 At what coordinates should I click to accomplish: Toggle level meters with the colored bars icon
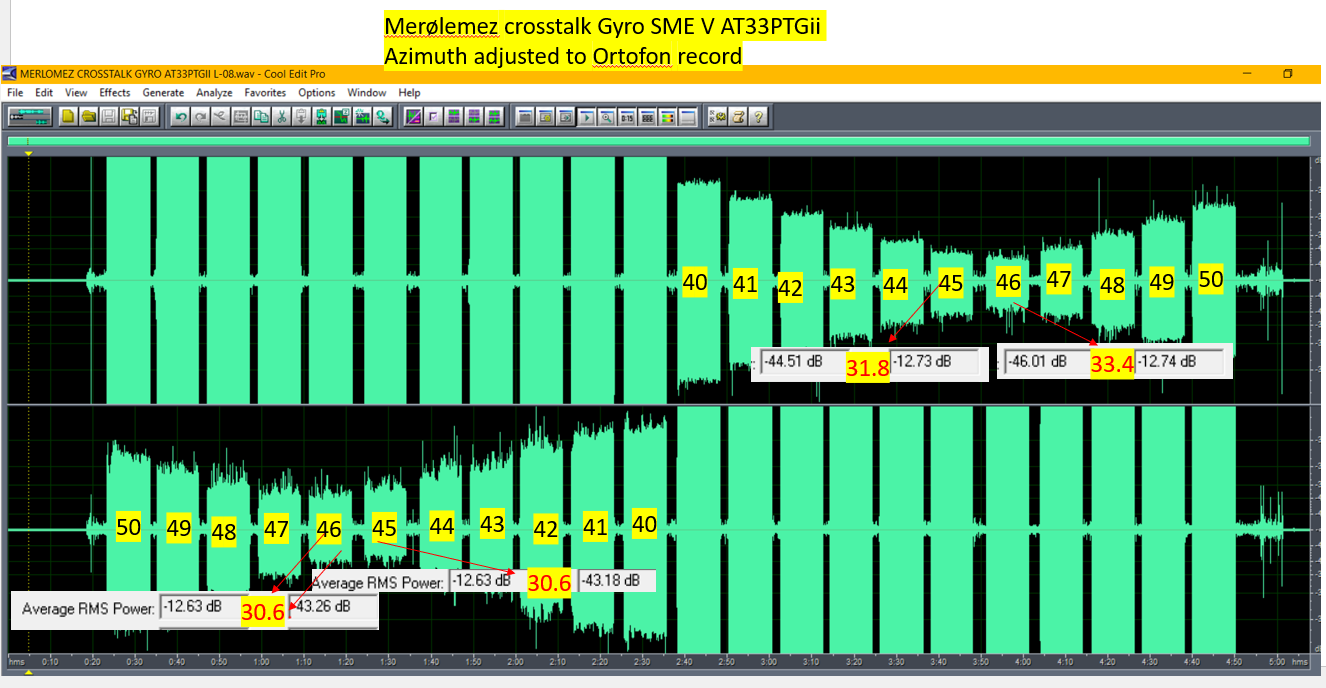pyautogui.click(x=666, y=117)
